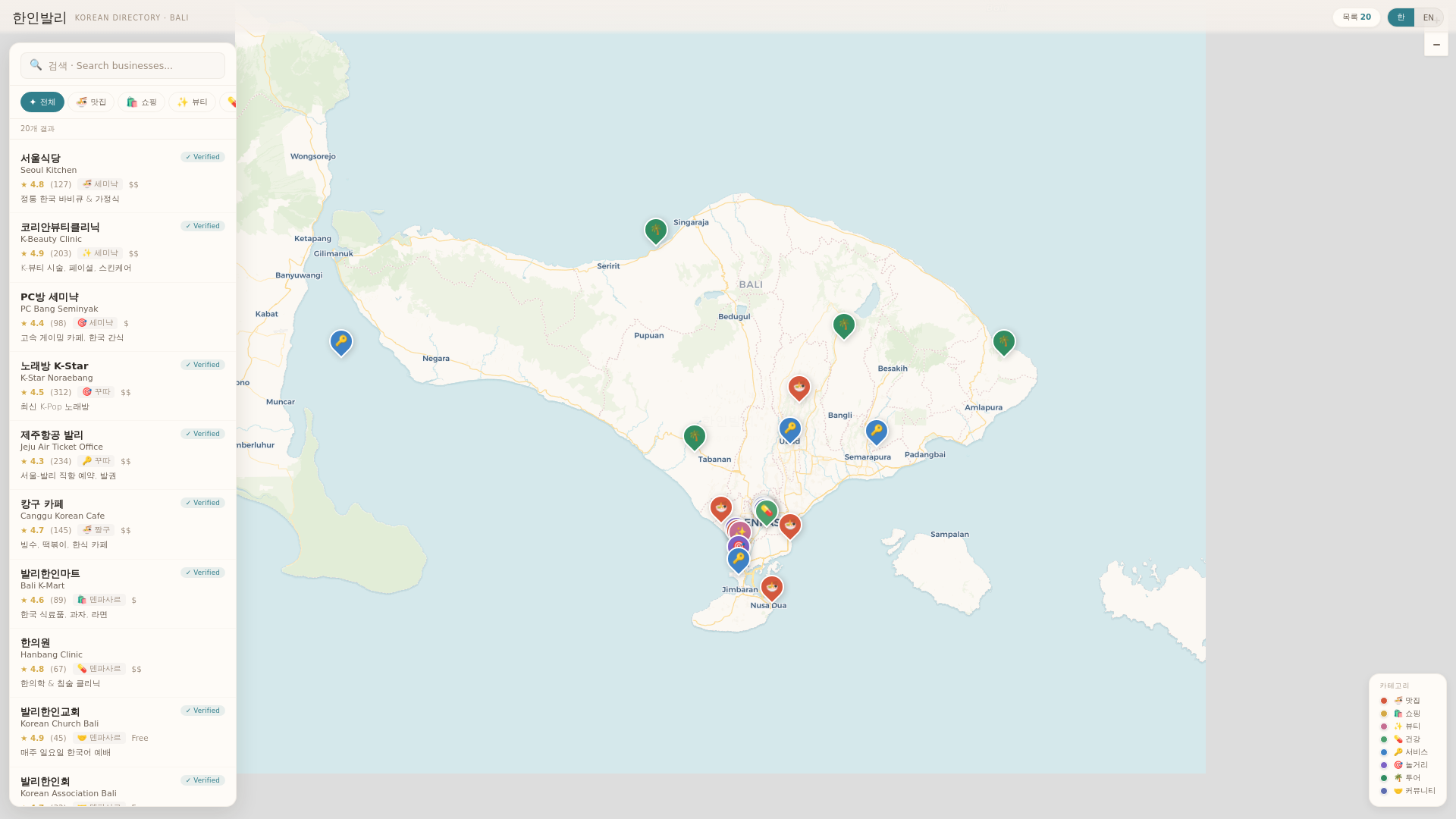Click 덴파사르 tag on Hanbang Clinic

coord(99,669)
